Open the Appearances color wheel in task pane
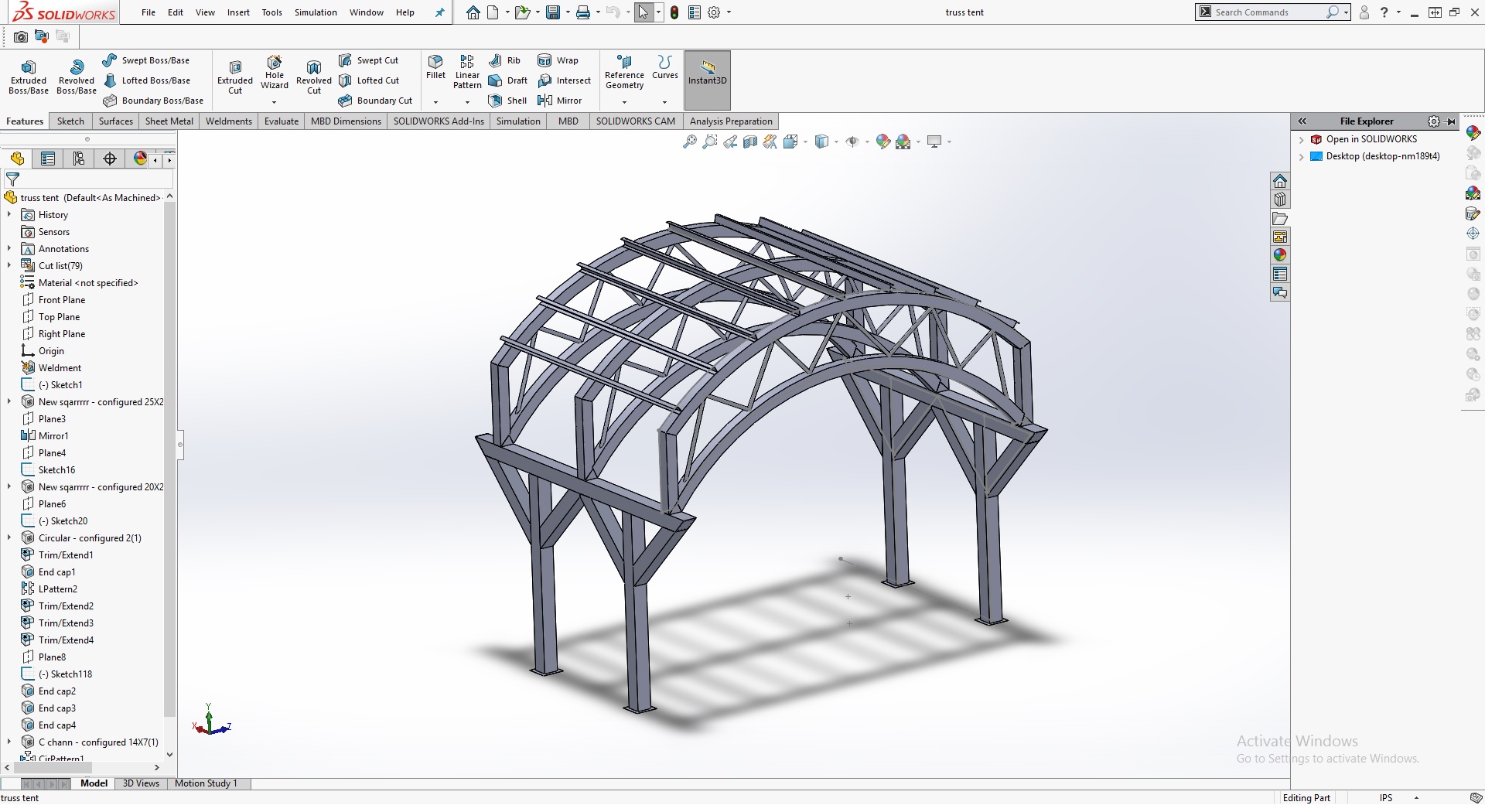This screenshot has width=1485, height=812. (1280, 255)
